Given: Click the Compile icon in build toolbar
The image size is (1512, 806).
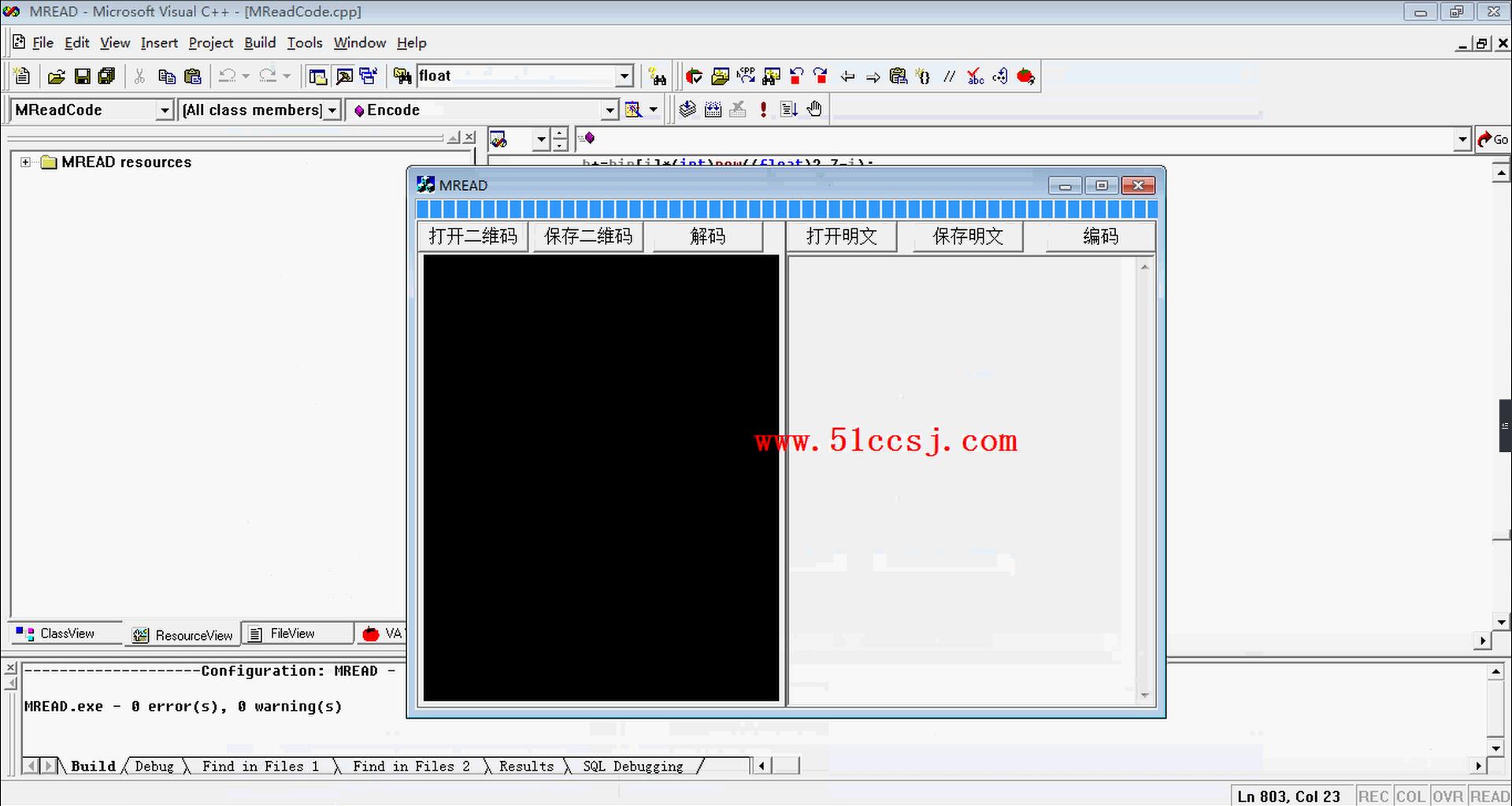Looking at the screenshot, I should pyautogui.click(x=687, y=110).
